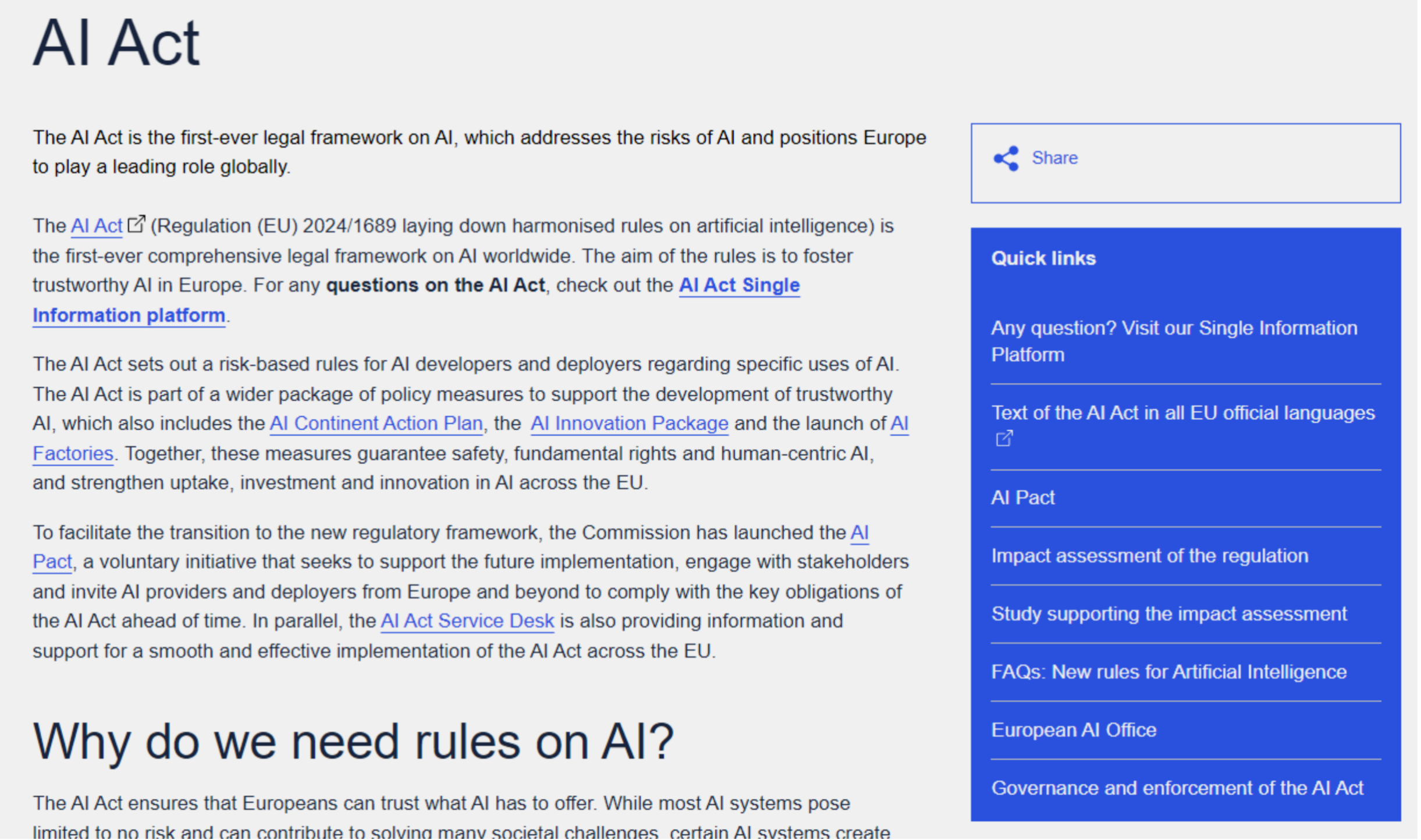This screenshot has width=1421, height=840.
Task: Click external link icon in Quick links
Action: click(x=1004, y=438)
